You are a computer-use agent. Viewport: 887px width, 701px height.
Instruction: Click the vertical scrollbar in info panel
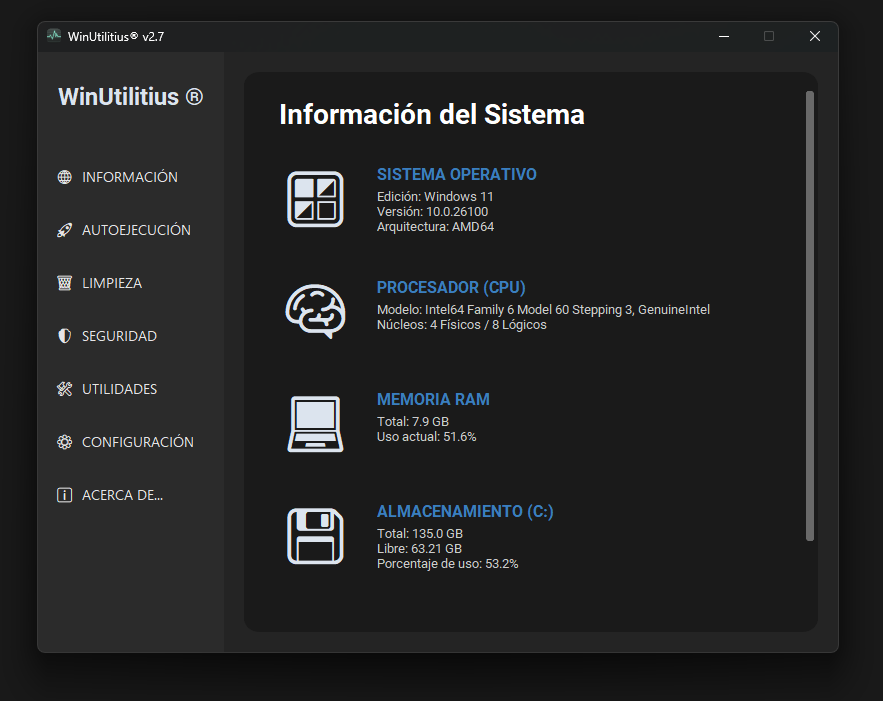point(810,315)
